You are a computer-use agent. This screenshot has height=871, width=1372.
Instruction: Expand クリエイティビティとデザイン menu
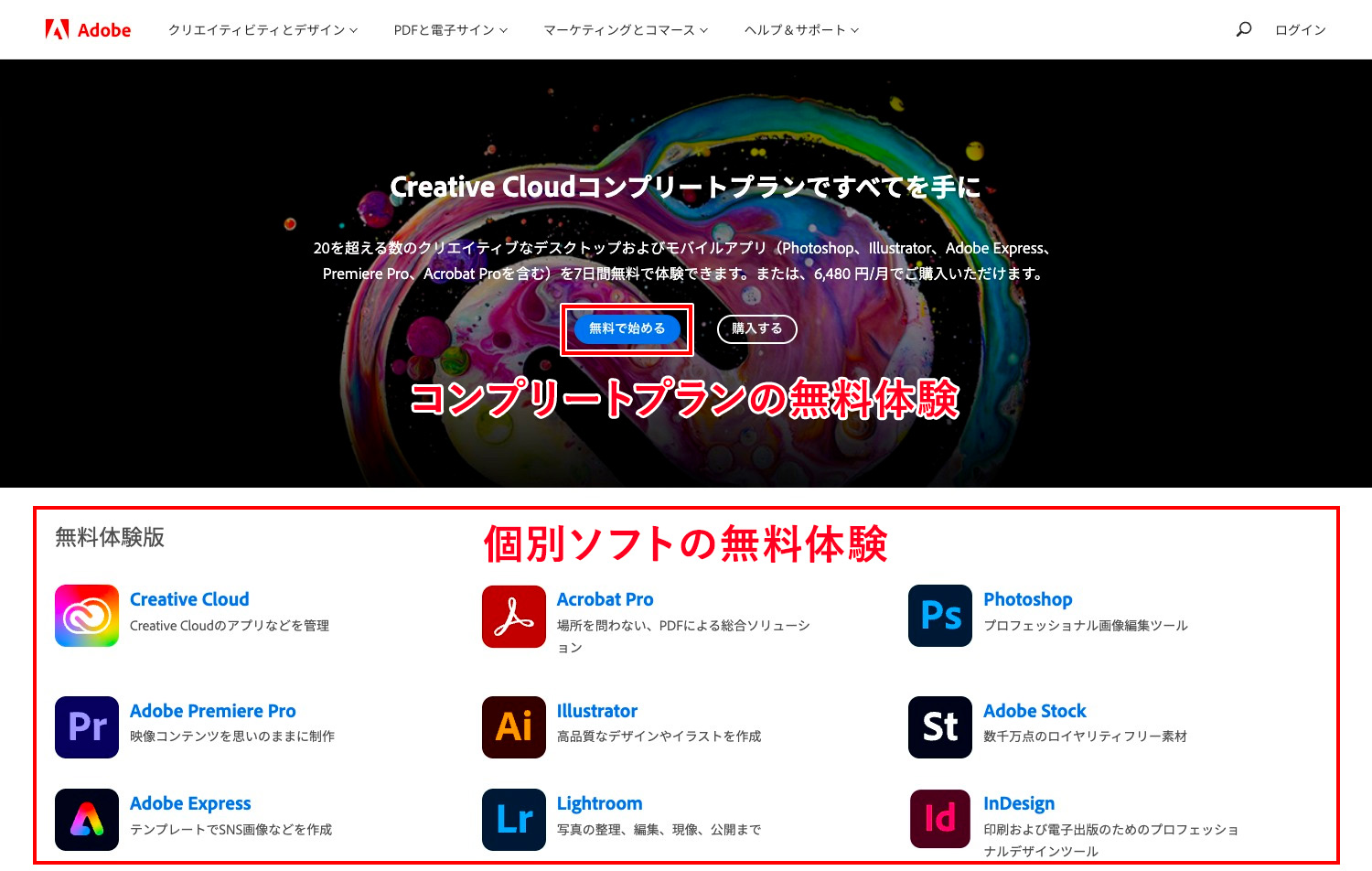263,30
